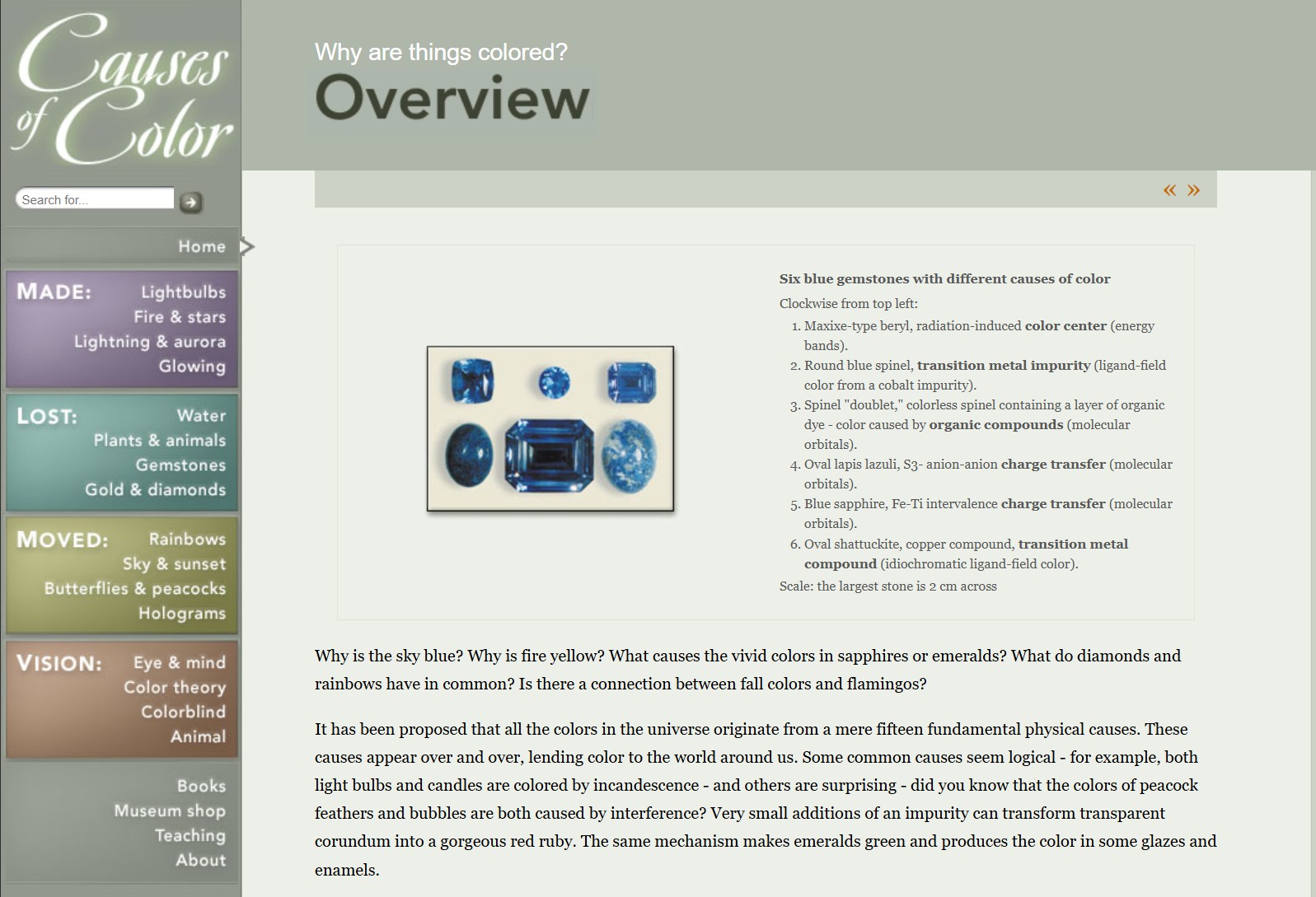Open Eye & mind section

[x=180, y=662]
